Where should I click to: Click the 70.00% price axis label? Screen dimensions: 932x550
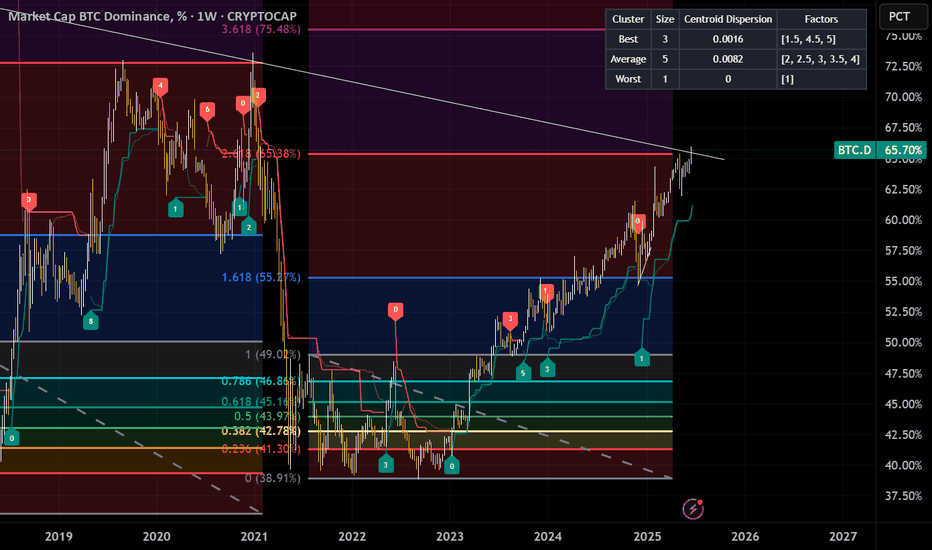click(903, 96)
